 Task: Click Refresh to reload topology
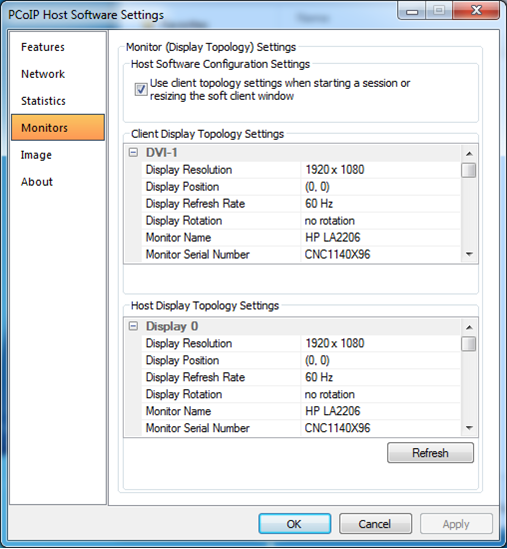pyautogui.click(x=430, y=453)
